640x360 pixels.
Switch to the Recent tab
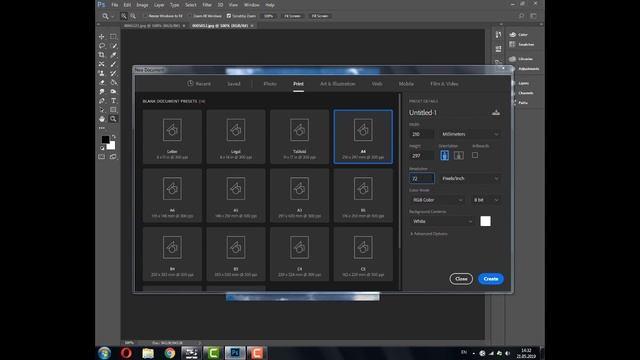pos(199,84)
